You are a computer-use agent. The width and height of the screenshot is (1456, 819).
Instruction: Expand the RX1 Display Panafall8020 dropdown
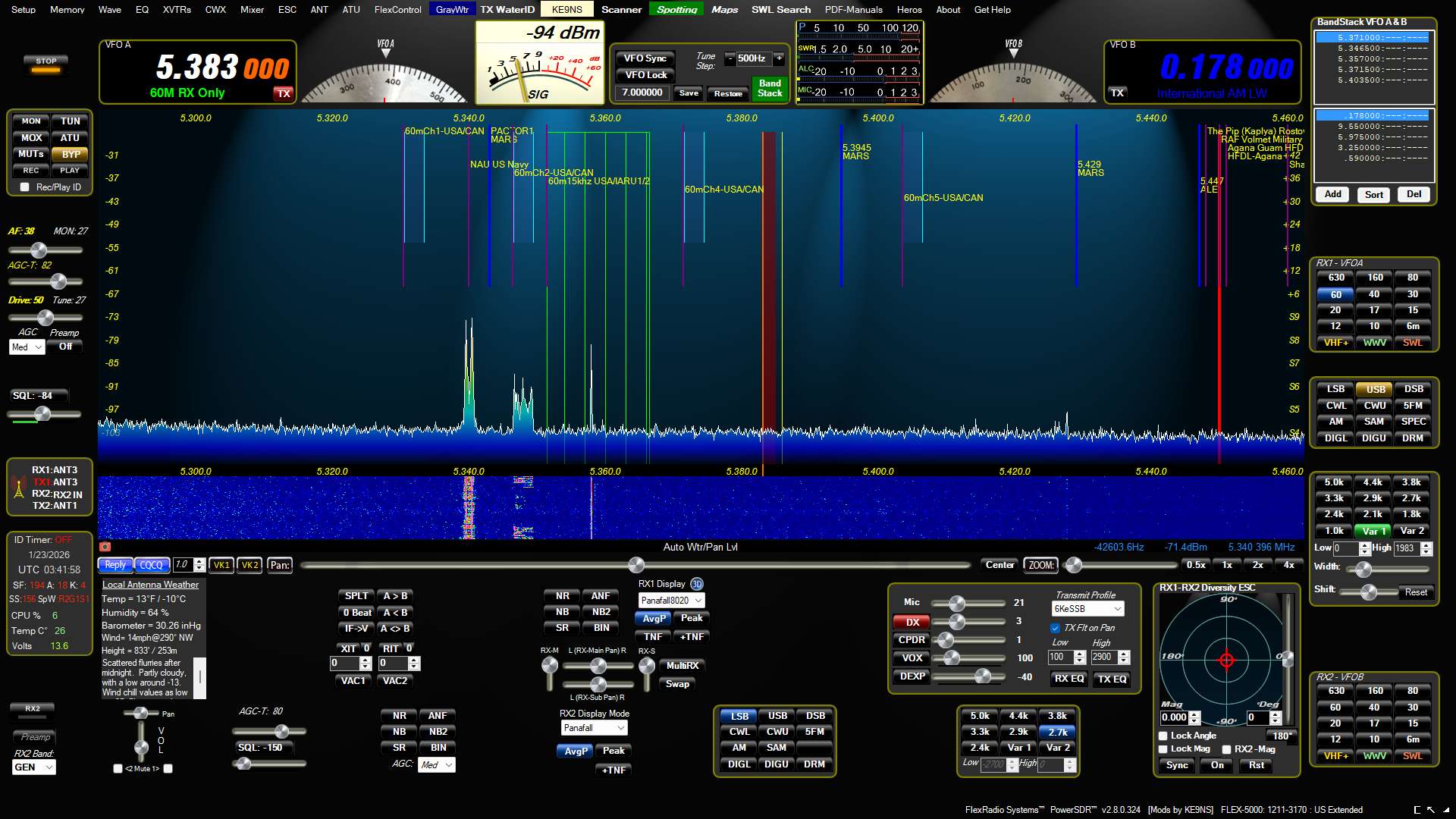pyautogui.click(x=671, y=601)
